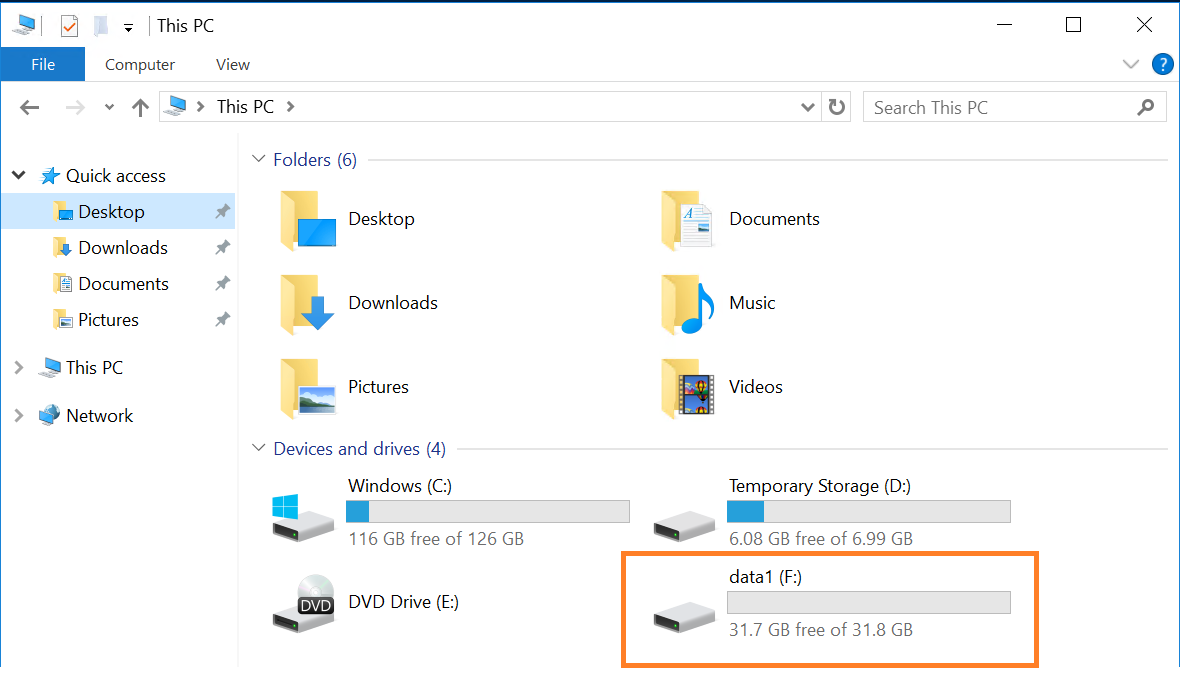The height and width of the screenshot is (684, 1180).
Task: Click the Back navigation arrow
Action: pyautogui.click(x=30, y=107)
